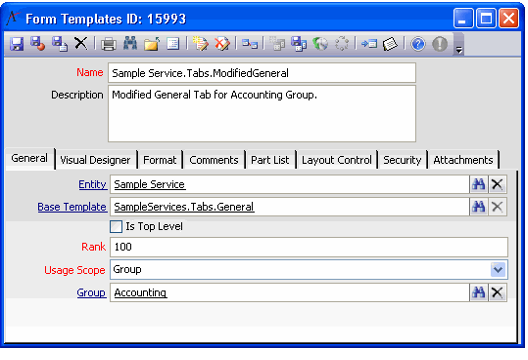Open the Usage Scope dropdown arrow
Image resolution: width=528 pixels, height=360 pixels.
[x=498, y=269]
